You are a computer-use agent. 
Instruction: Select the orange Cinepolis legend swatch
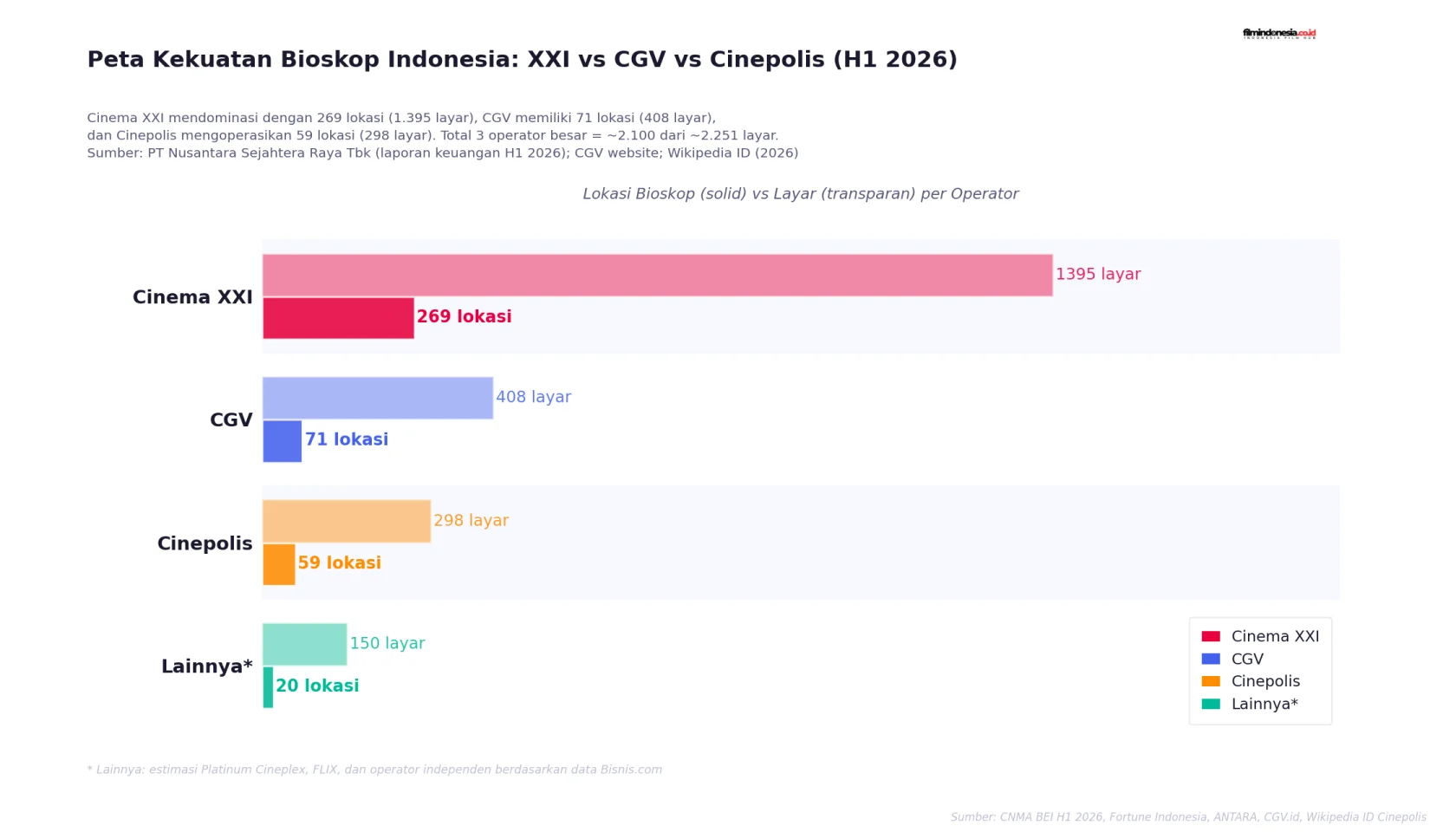1211,681
